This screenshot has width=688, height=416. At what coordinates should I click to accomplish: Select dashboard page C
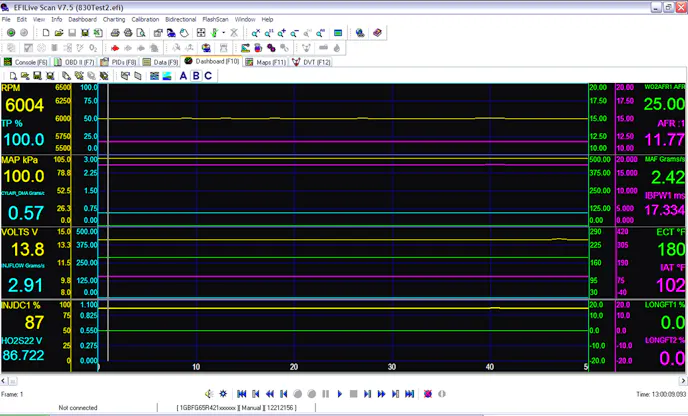coord(207,76)
